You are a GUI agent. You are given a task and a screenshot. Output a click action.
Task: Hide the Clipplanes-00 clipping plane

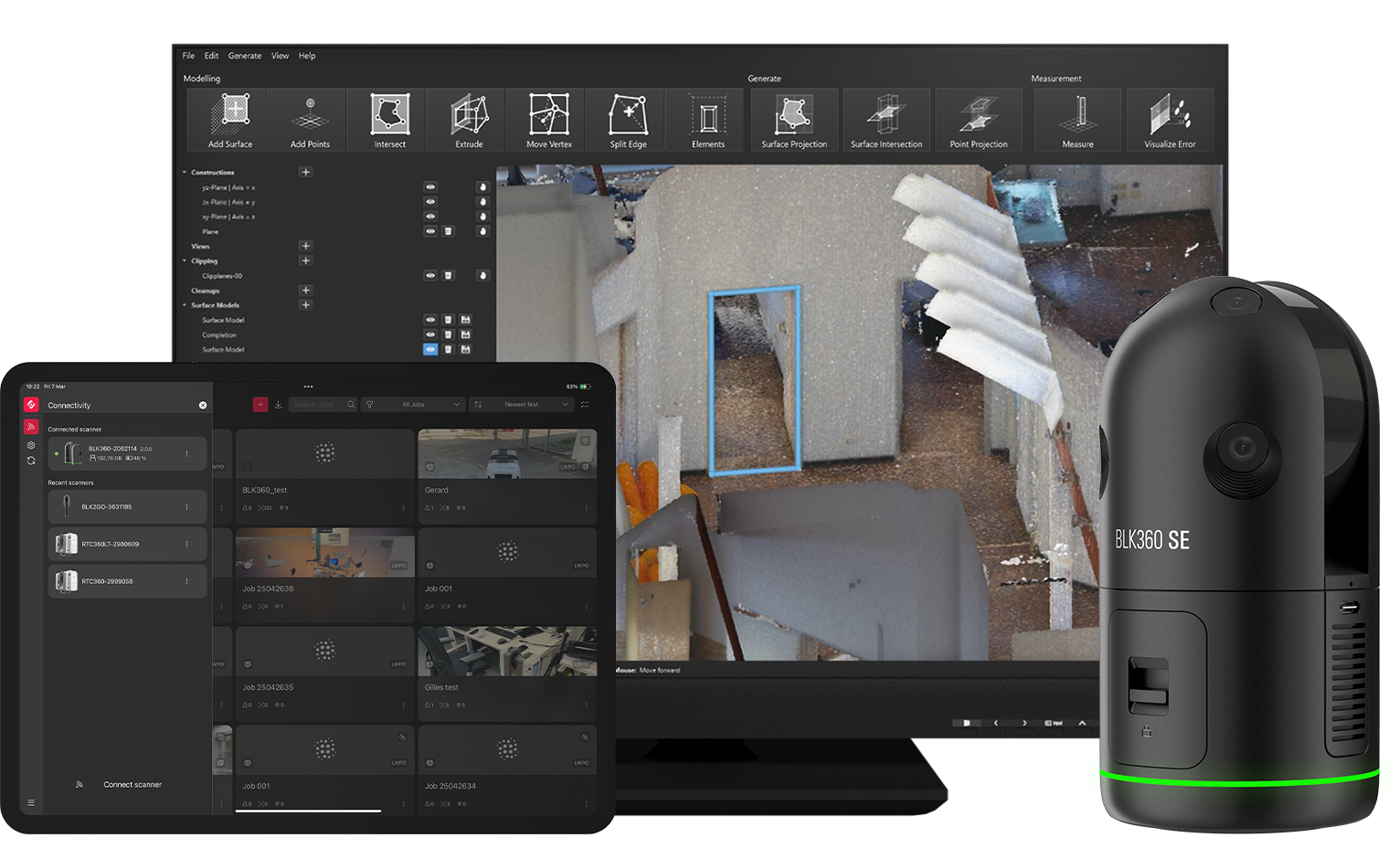(430, 275)
